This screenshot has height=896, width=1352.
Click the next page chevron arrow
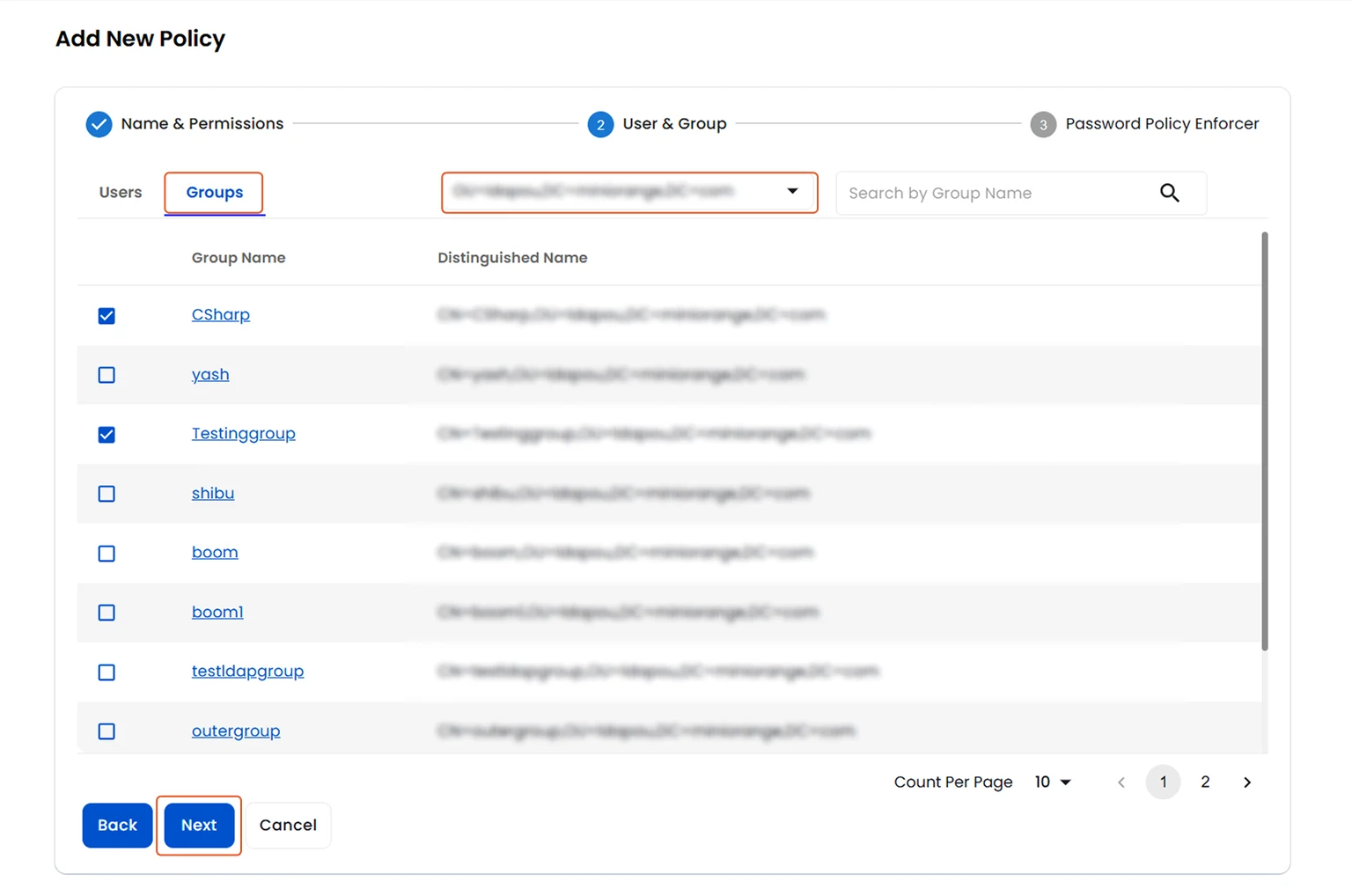(1246, 782)
